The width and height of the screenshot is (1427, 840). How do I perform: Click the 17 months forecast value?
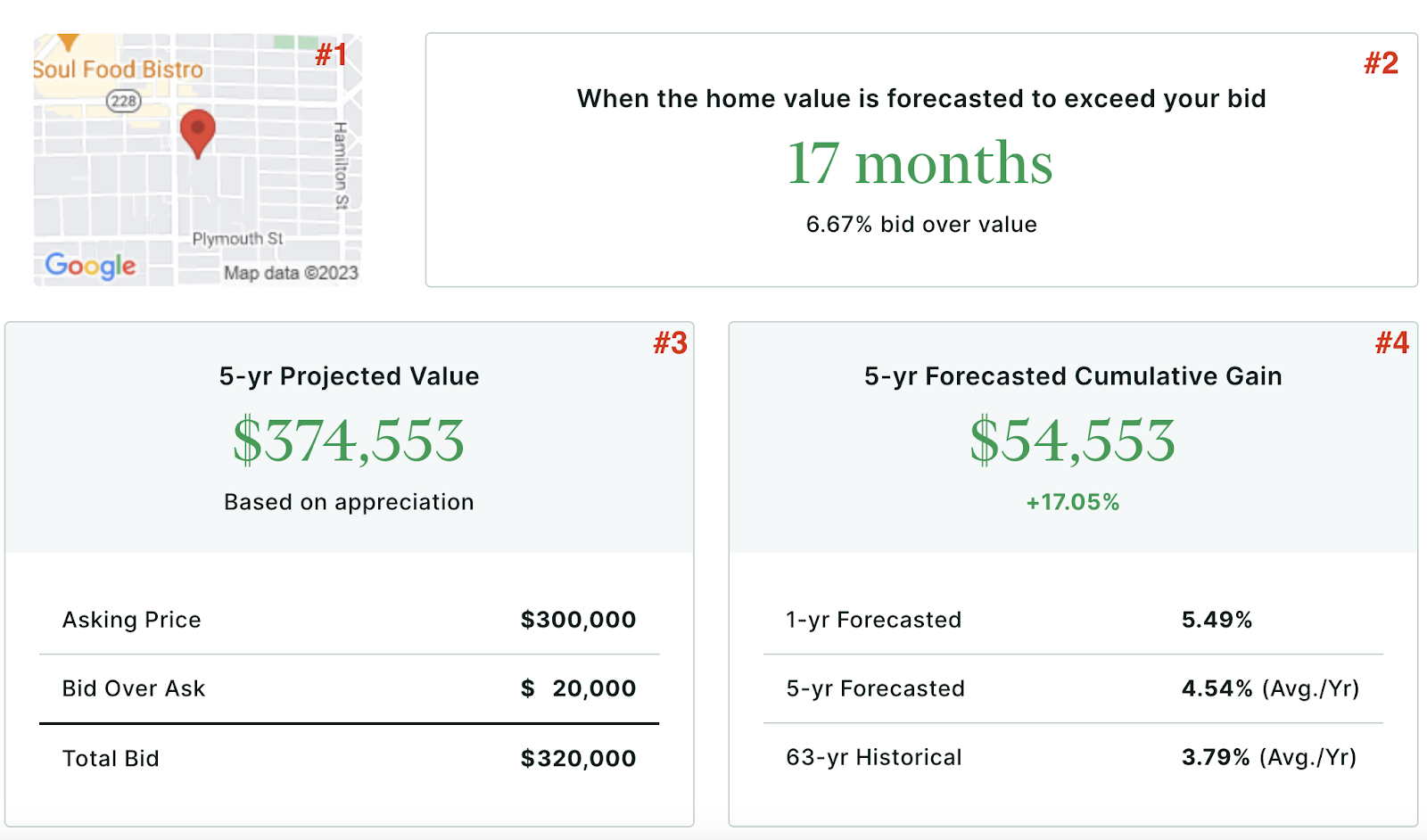920,163
